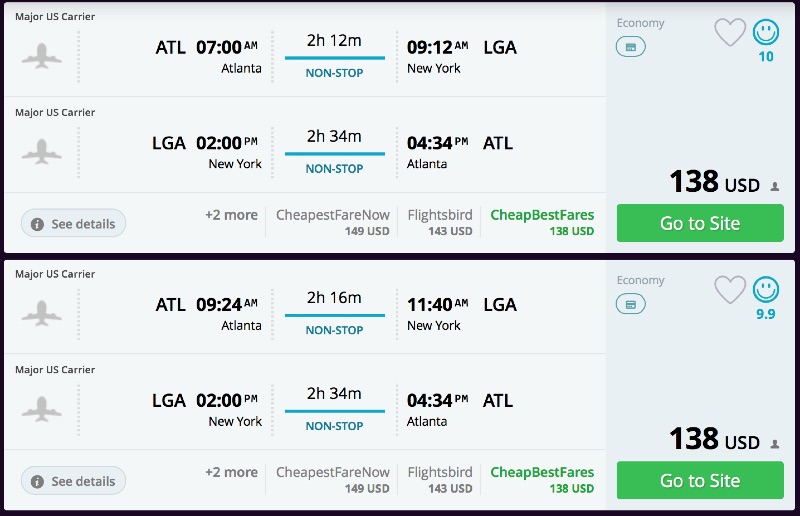This screenshot has width=800, height=516.
Task: Favorite the 07:00 AM flight with heart icon
Action: [x=730, y=33]
